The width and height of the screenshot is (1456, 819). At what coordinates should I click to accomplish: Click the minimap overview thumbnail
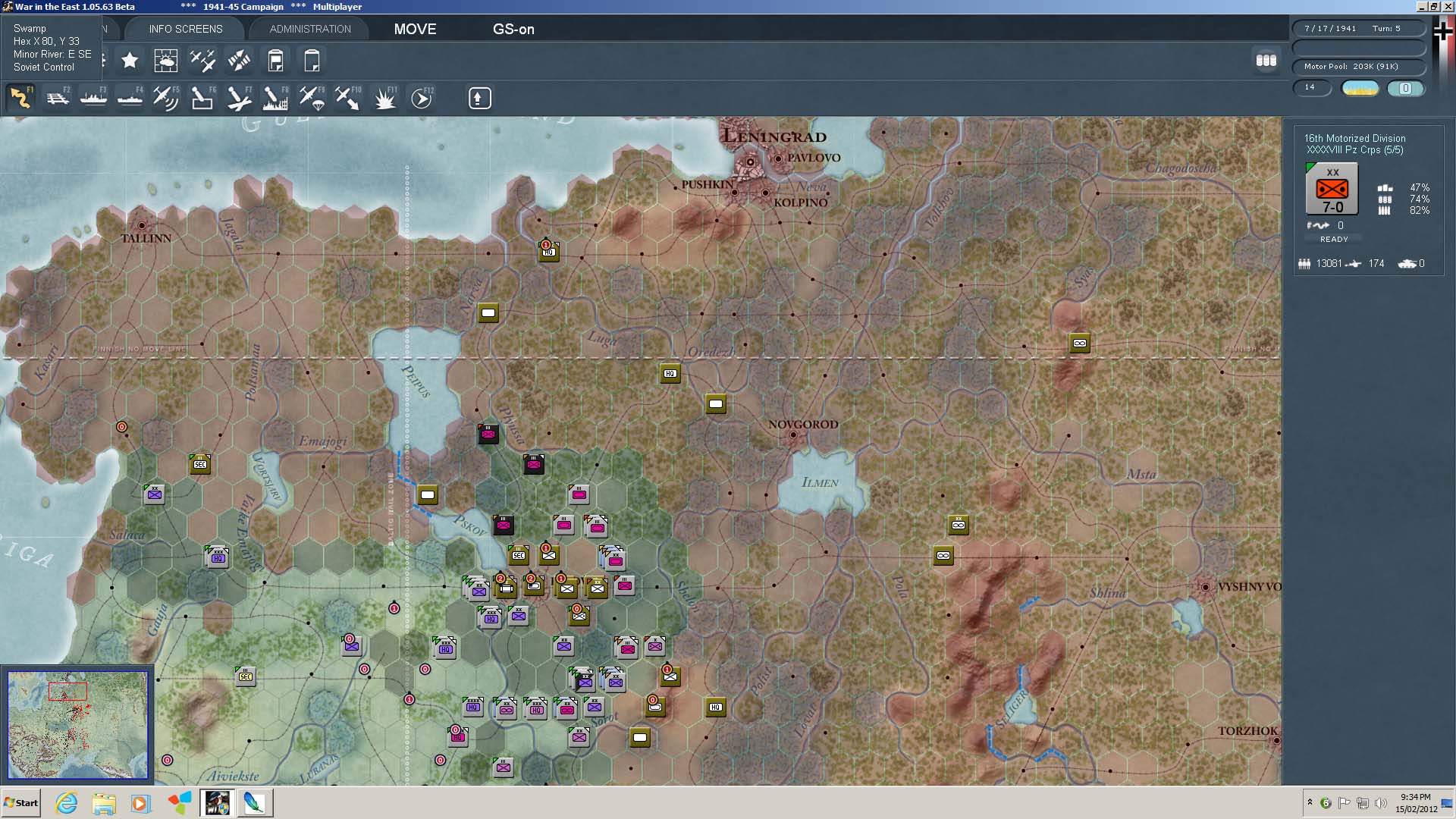click(x=77, y=724)
